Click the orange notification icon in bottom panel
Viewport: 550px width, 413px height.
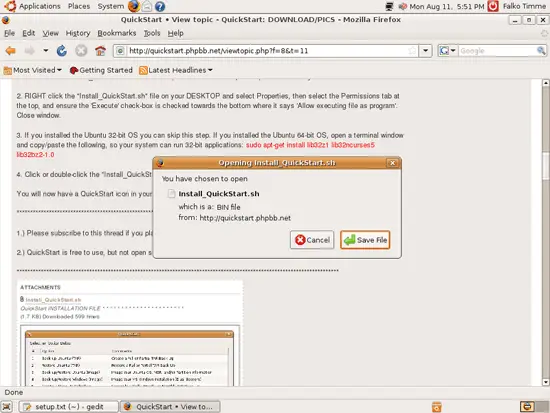(x=436, y=407)
